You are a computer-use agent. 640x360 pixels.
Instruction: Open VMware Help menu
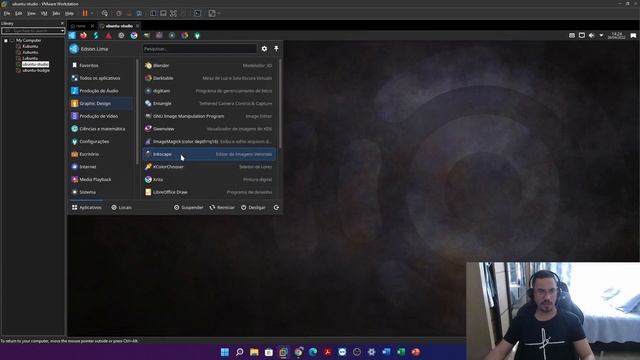pyautogui.click(x=69, y=13)
